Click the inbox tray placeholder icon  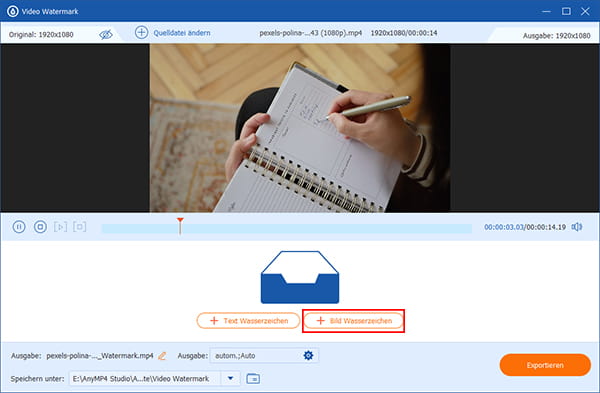point(300,277)
